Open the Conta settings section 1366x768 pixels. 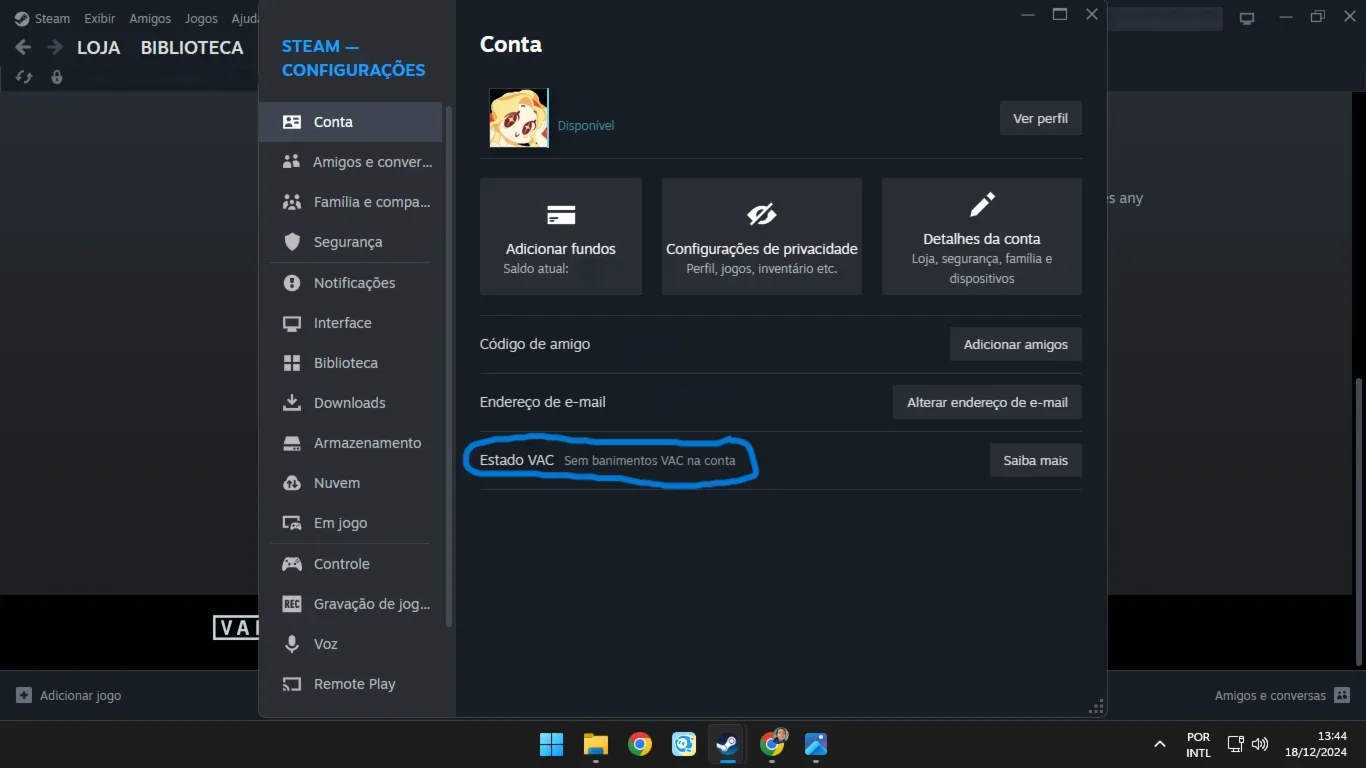click(350, 122)
